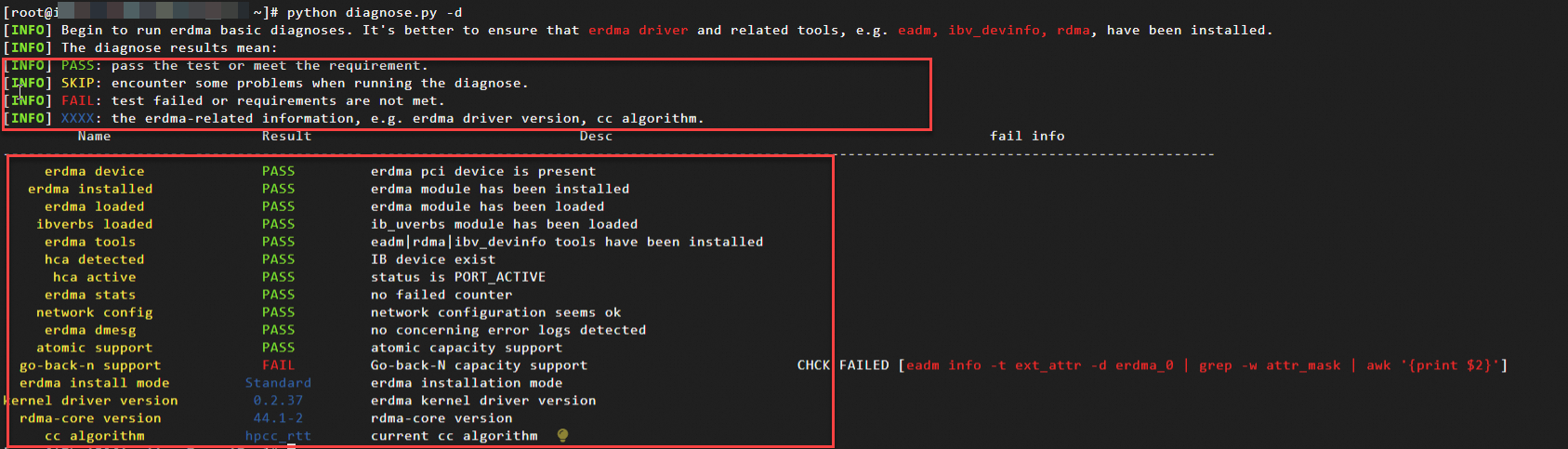Click the 'PASS:' legend label

point(82,65)
